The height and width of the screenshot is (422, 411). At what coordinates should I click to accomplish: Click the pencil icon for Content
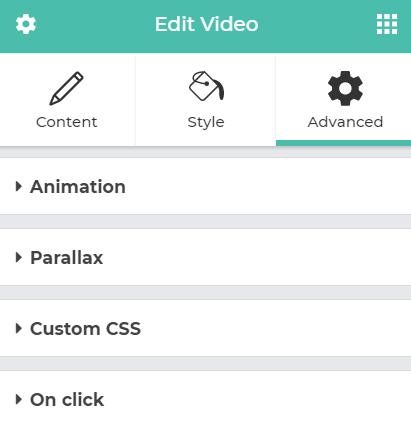[x=67, y=88]
